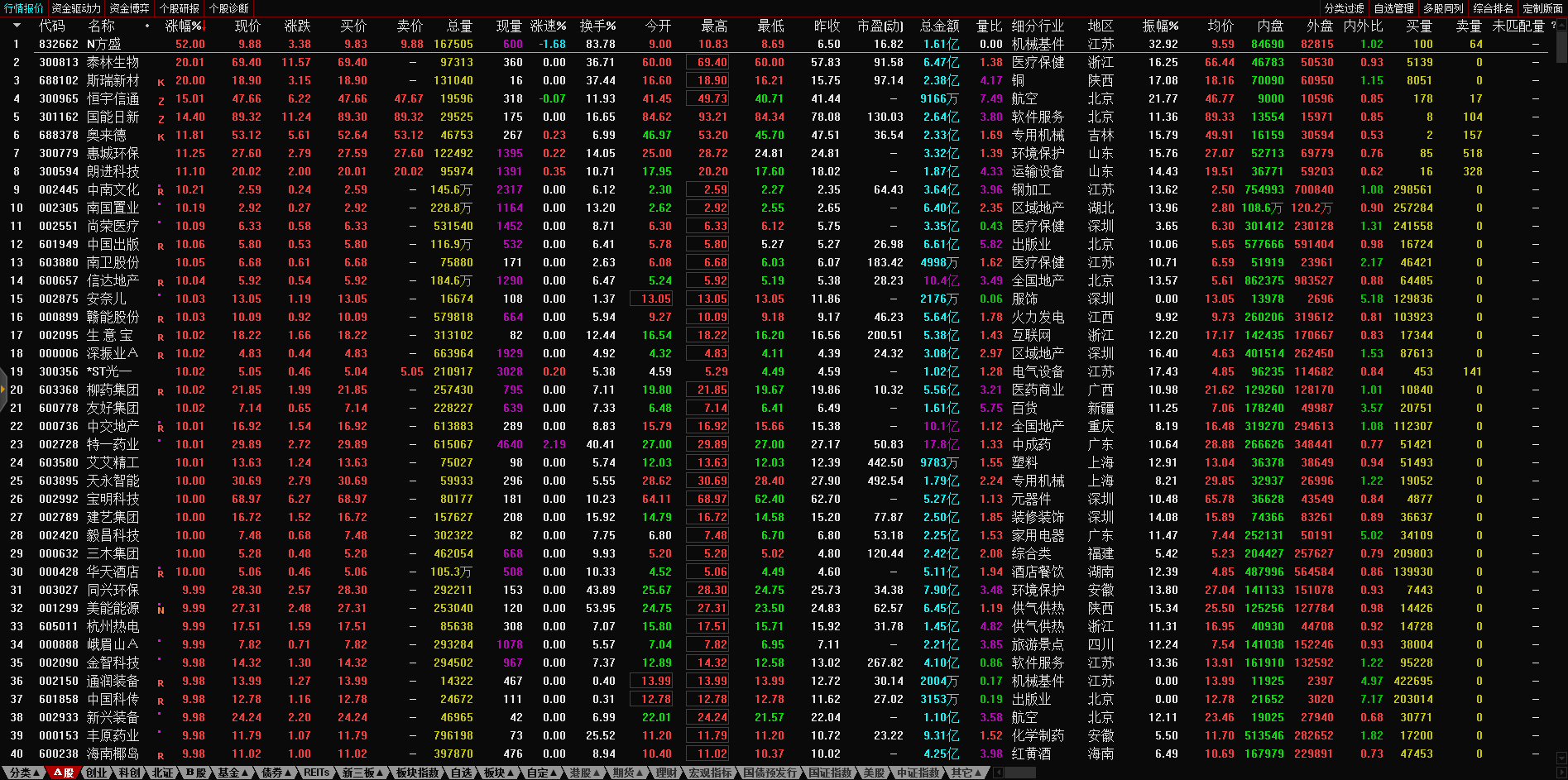Click the N marker beside 美能能源
1568x780 pixels.
pos(161,610)
